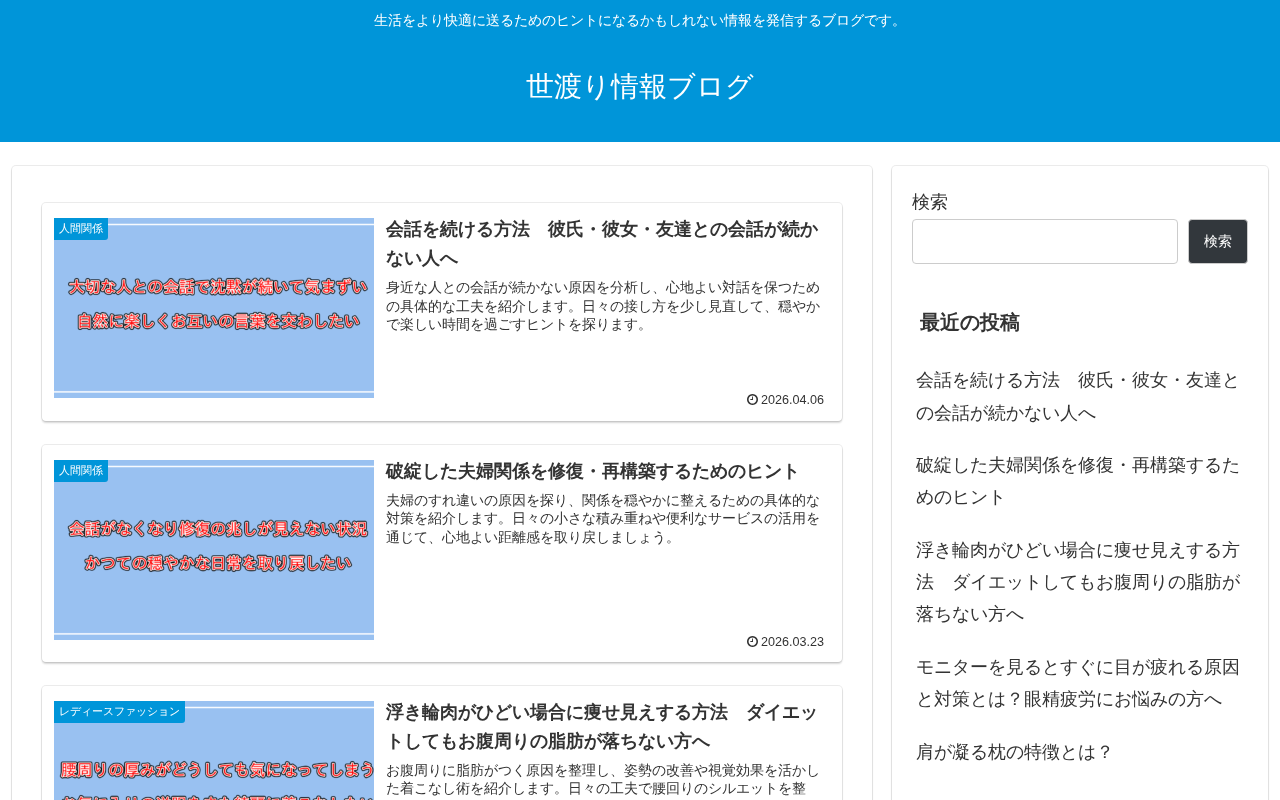Open the 破綻した夫婦関係 article thumbnail
The image size is (1280, 800).
[x=214, y=550]
